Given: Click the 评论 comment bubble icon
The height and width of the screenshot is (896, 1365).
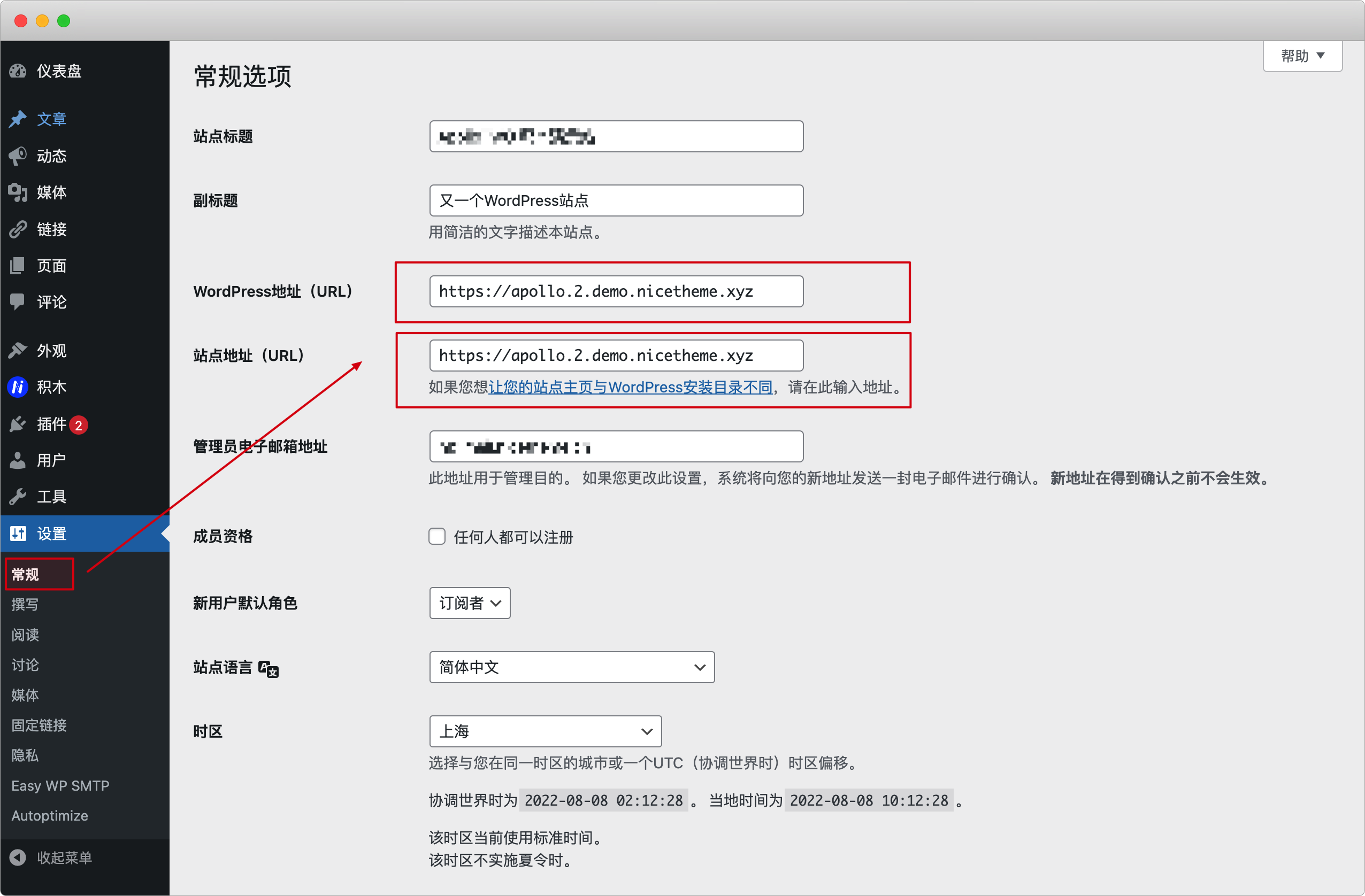Looking at the screenshot, I should click(18, 302).
